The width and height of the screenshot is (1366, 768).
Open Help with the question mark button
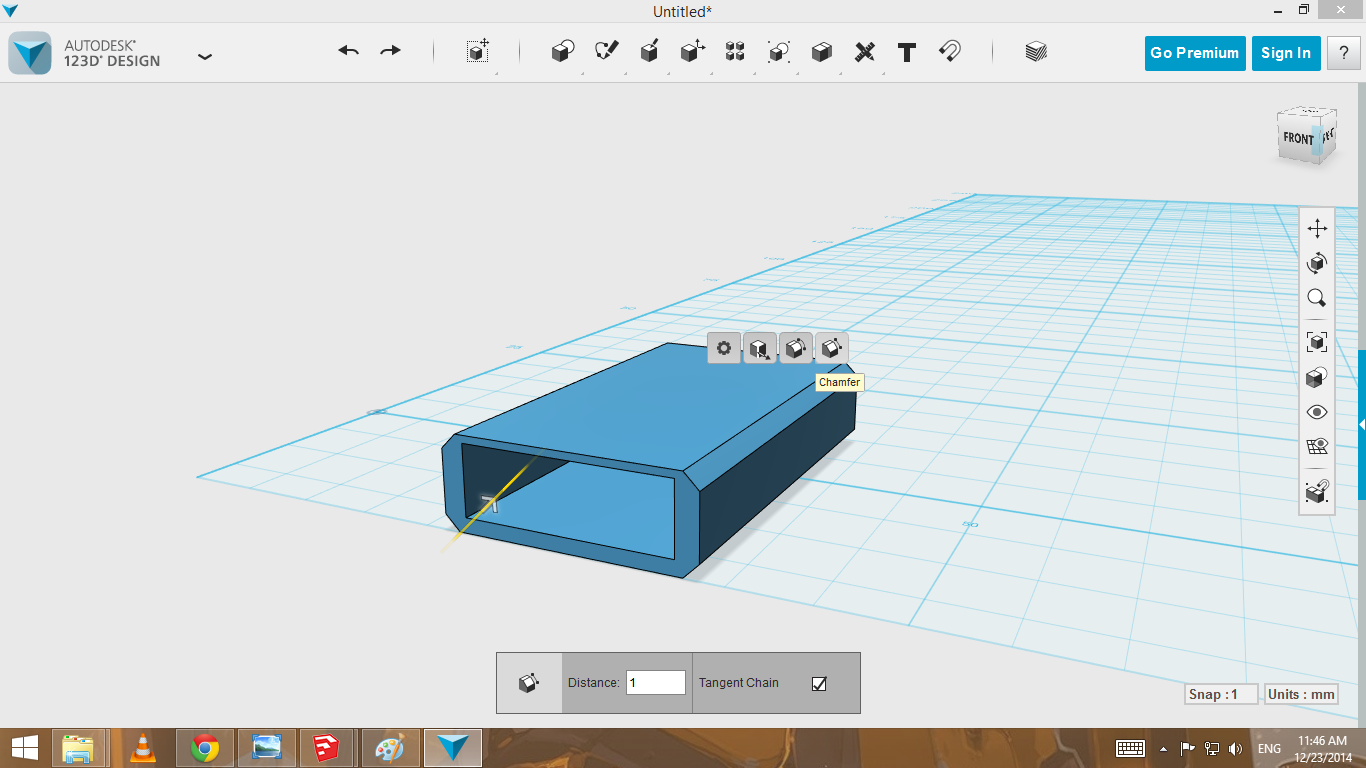[1343, 53]
